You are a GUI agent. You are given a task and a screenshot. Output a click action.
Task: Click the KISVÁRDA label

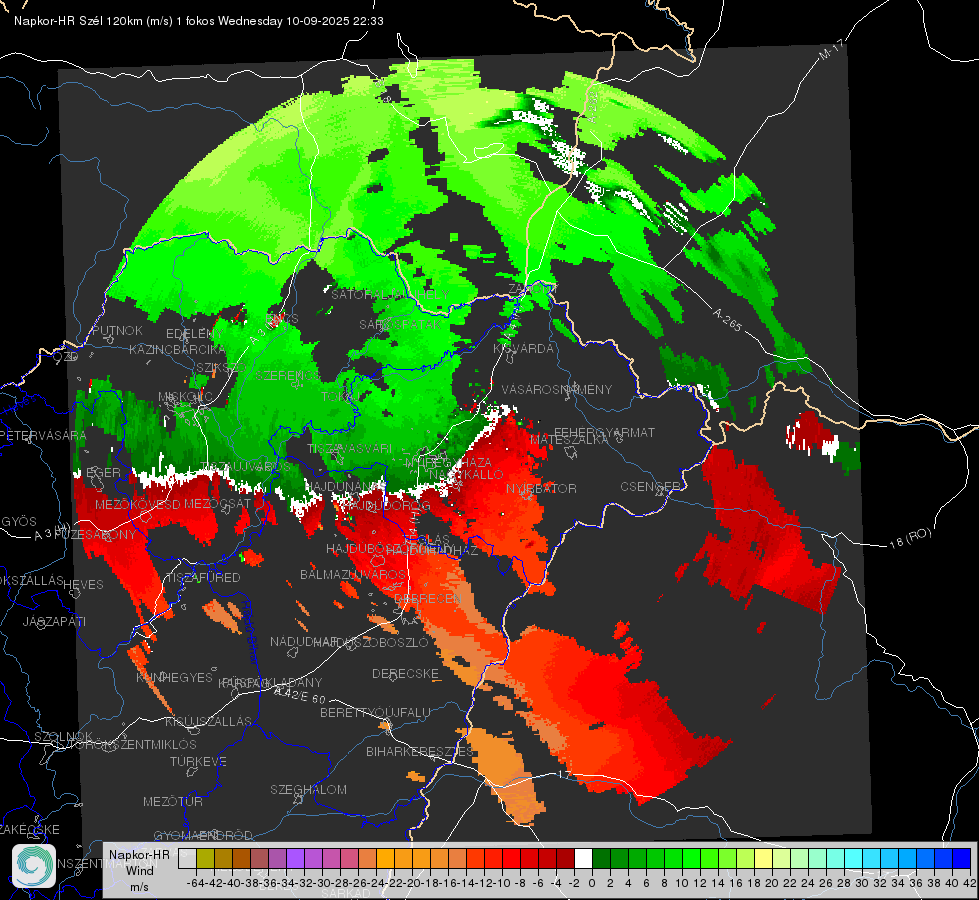point(524,349)
